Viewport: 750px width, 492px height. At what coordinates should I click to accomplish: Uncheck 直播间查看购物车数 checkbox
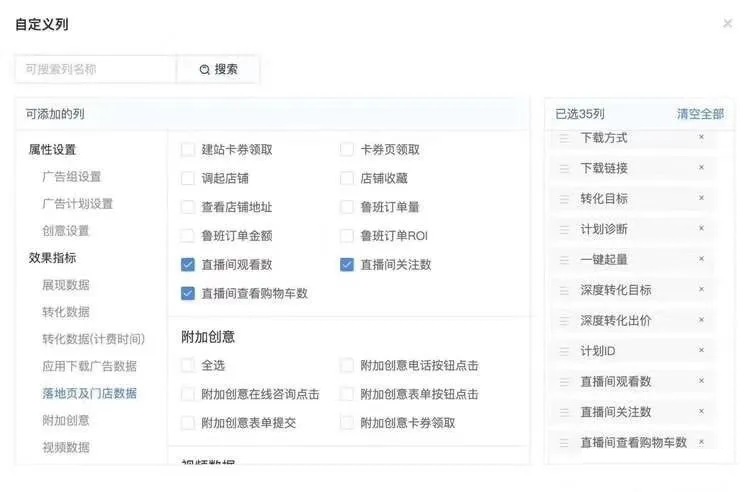188,293
